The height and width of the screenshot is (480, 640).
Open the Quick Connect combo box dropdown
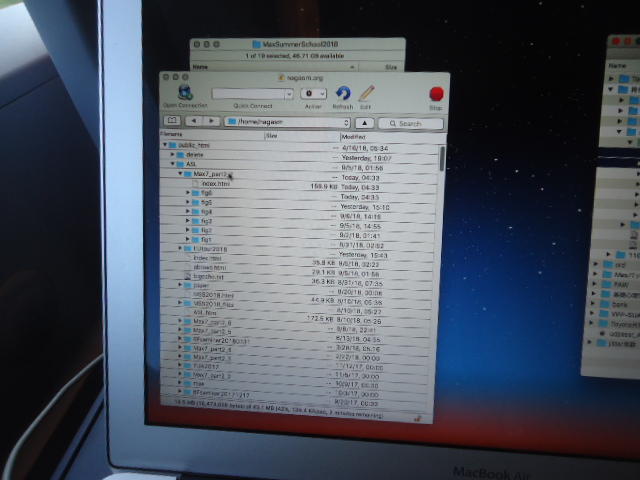point(289,94)
